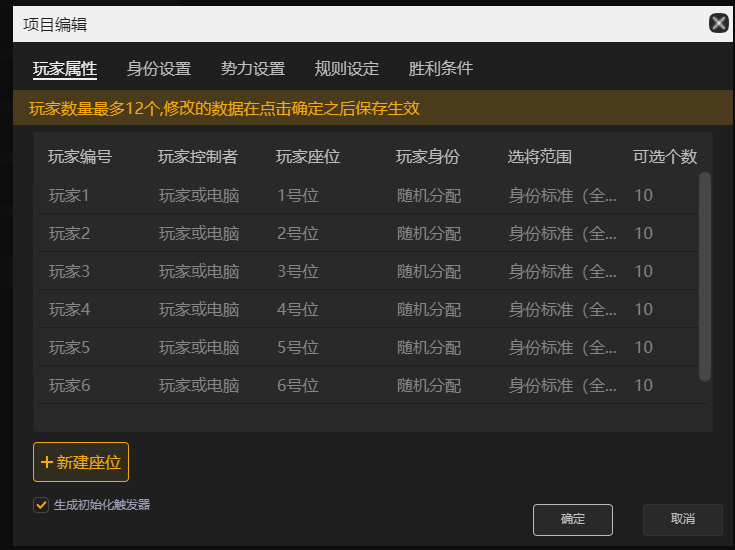Toggle the 生成初始化触发器 checkbox
Image resolution: width=735 pixels, height=550 pixels.
pos(41,505)
